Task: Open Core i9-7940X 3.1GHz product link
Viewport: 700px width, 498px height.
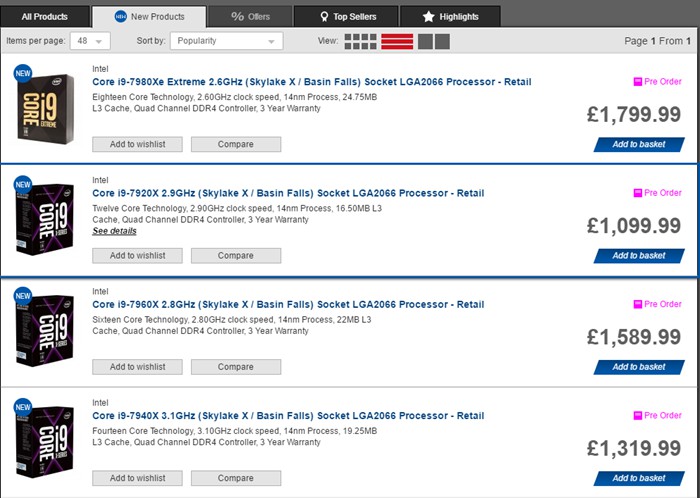Action: (288, 415)
